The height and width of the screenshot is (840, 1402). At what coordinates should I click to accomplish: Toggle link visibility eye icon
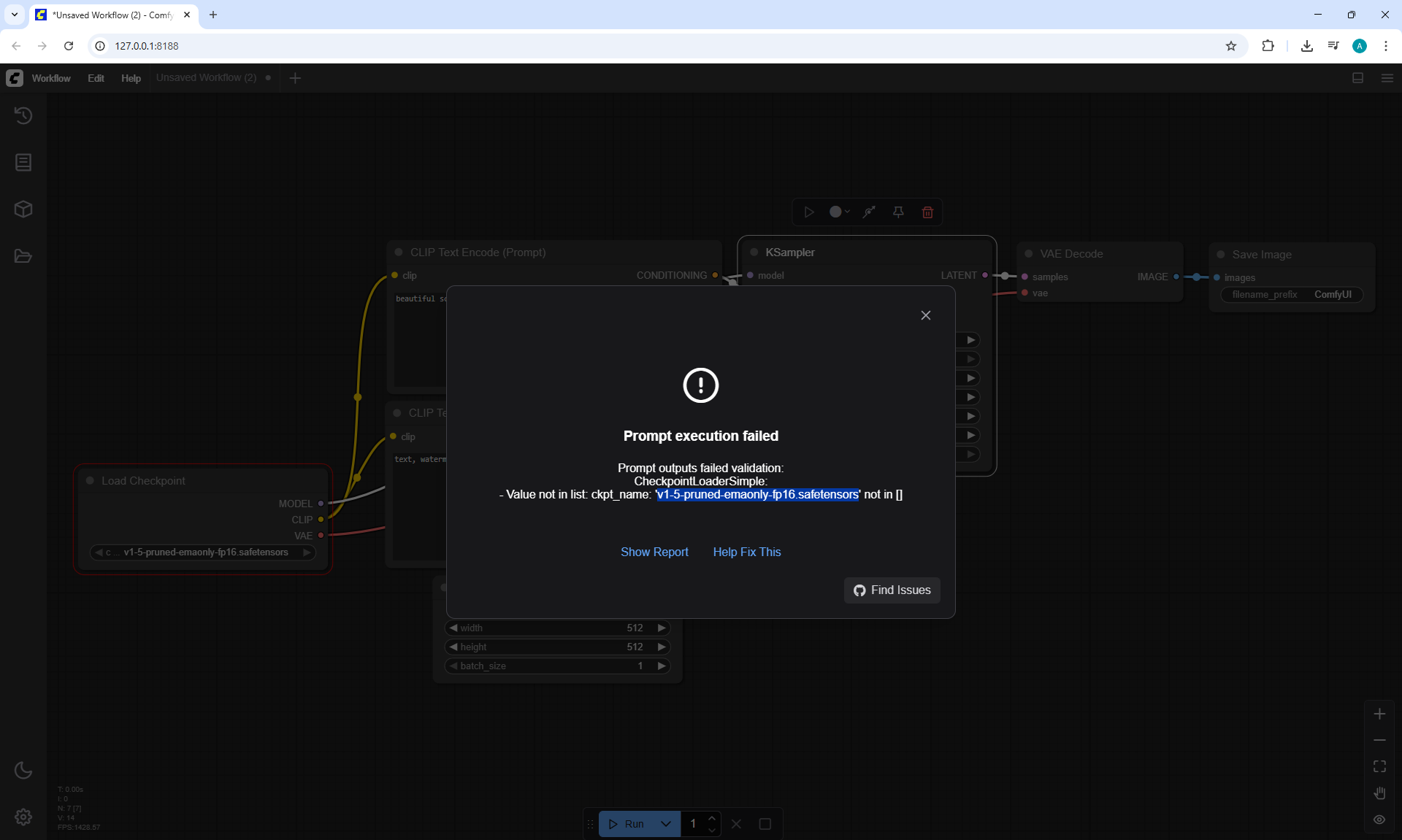tap(1379, 820)
